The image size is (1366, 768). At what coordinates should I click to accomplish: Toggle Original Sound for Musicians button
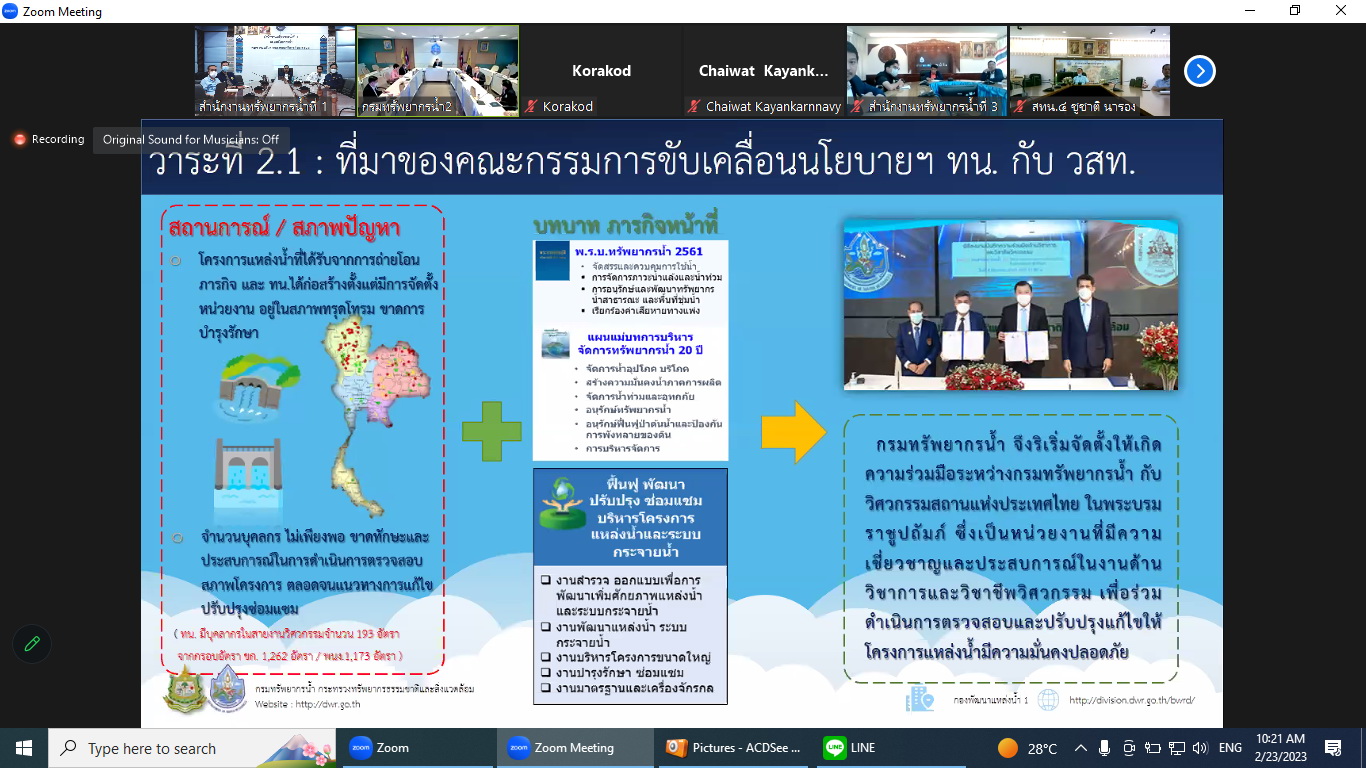(191, 139)
